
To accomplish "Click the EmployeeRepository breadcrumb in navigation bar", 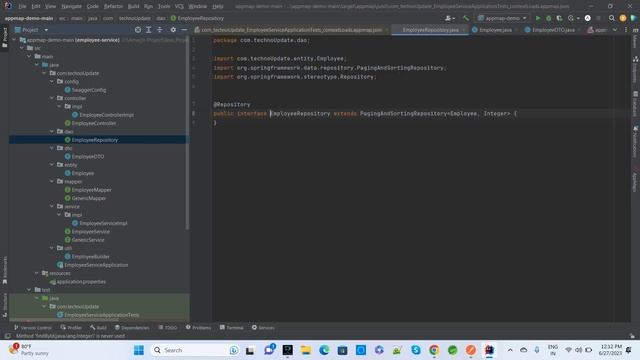I will pyautogui.click(x=197, y=18).
